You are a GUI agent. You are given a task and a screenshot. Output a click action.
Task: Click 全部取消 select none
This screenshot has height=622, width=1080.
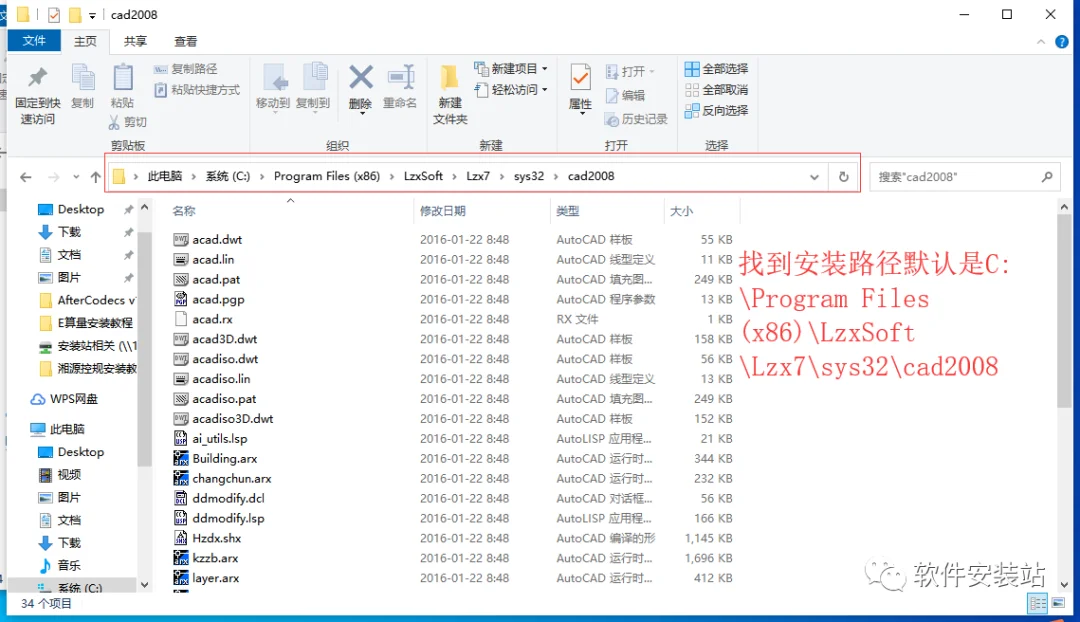[x=716, y=90]
